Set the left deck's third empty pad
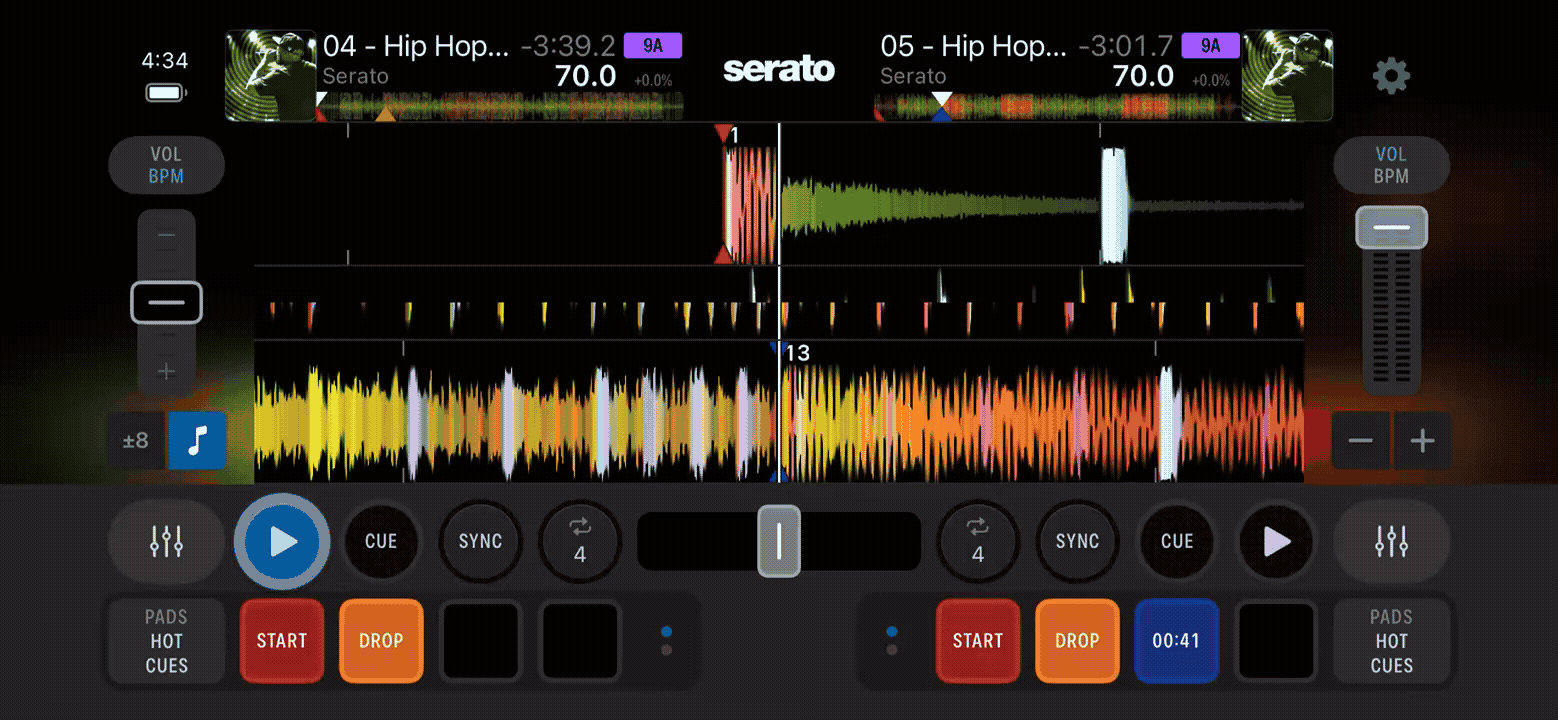Image resolution: width=1558 pixels, height=720 pixels. click(480, 641)
